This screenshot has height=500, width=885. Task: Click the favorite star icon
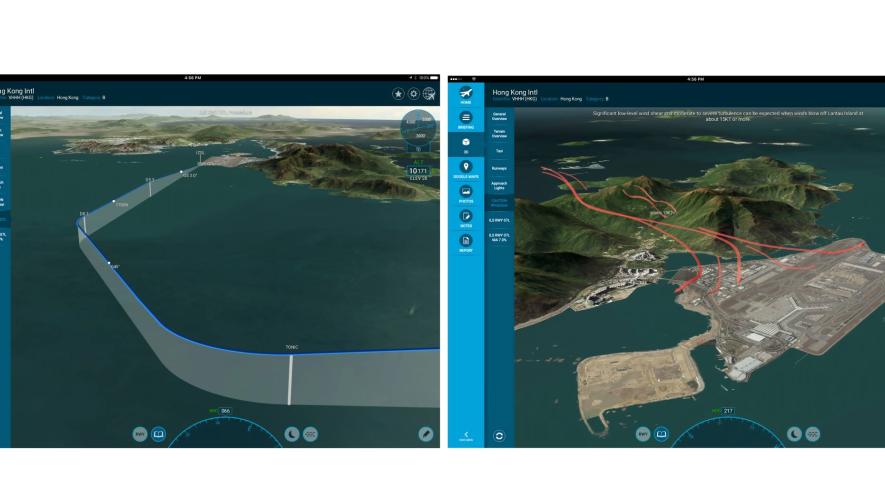[398, 93]
